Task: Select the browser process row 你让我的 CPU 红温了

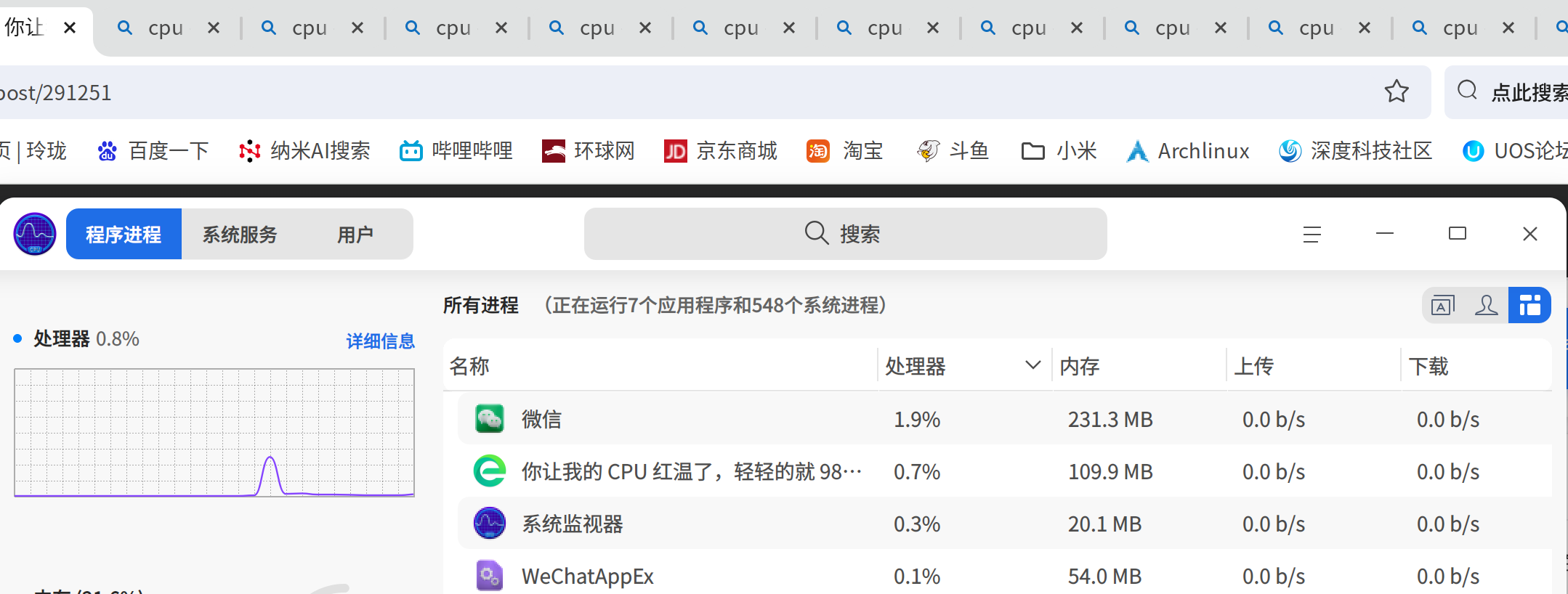Action: coord(1004,471)
